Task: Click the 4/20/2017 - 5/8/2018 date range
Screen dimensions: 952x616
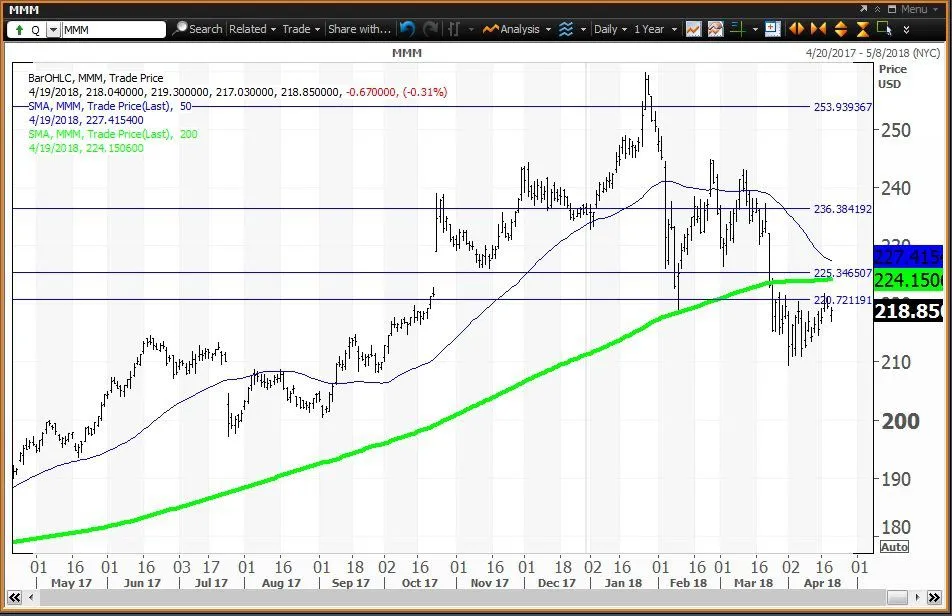Action: (x=872, y=53)
